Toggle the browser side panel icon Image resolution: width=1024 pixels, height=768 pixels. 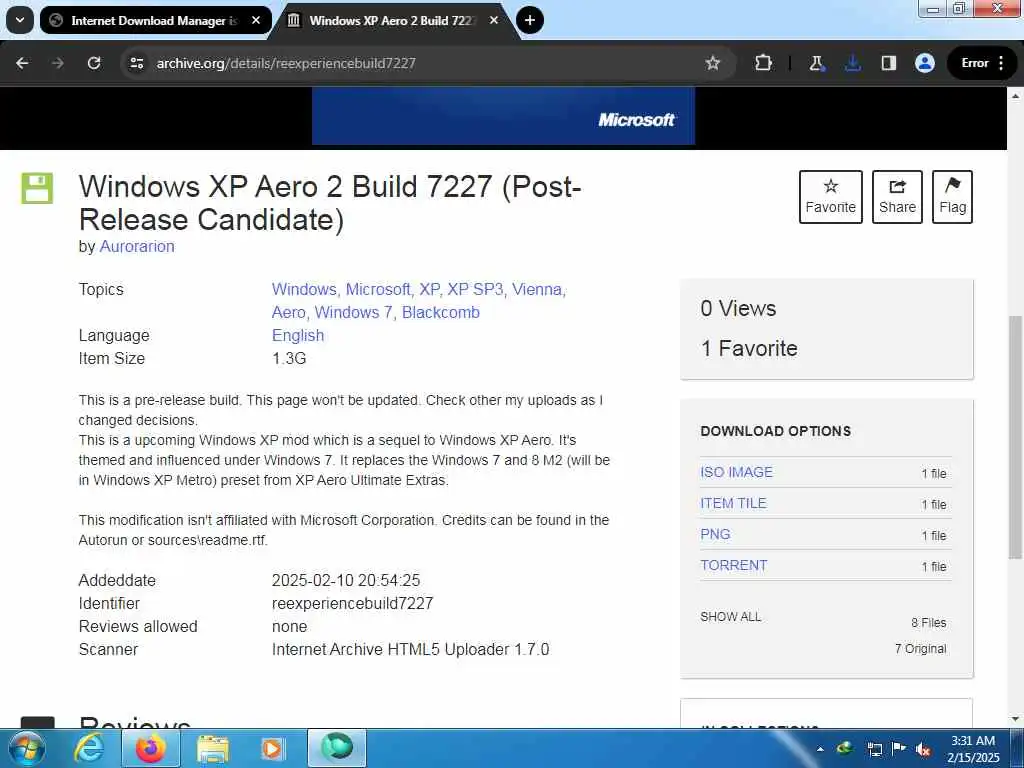tap(888, 63)
